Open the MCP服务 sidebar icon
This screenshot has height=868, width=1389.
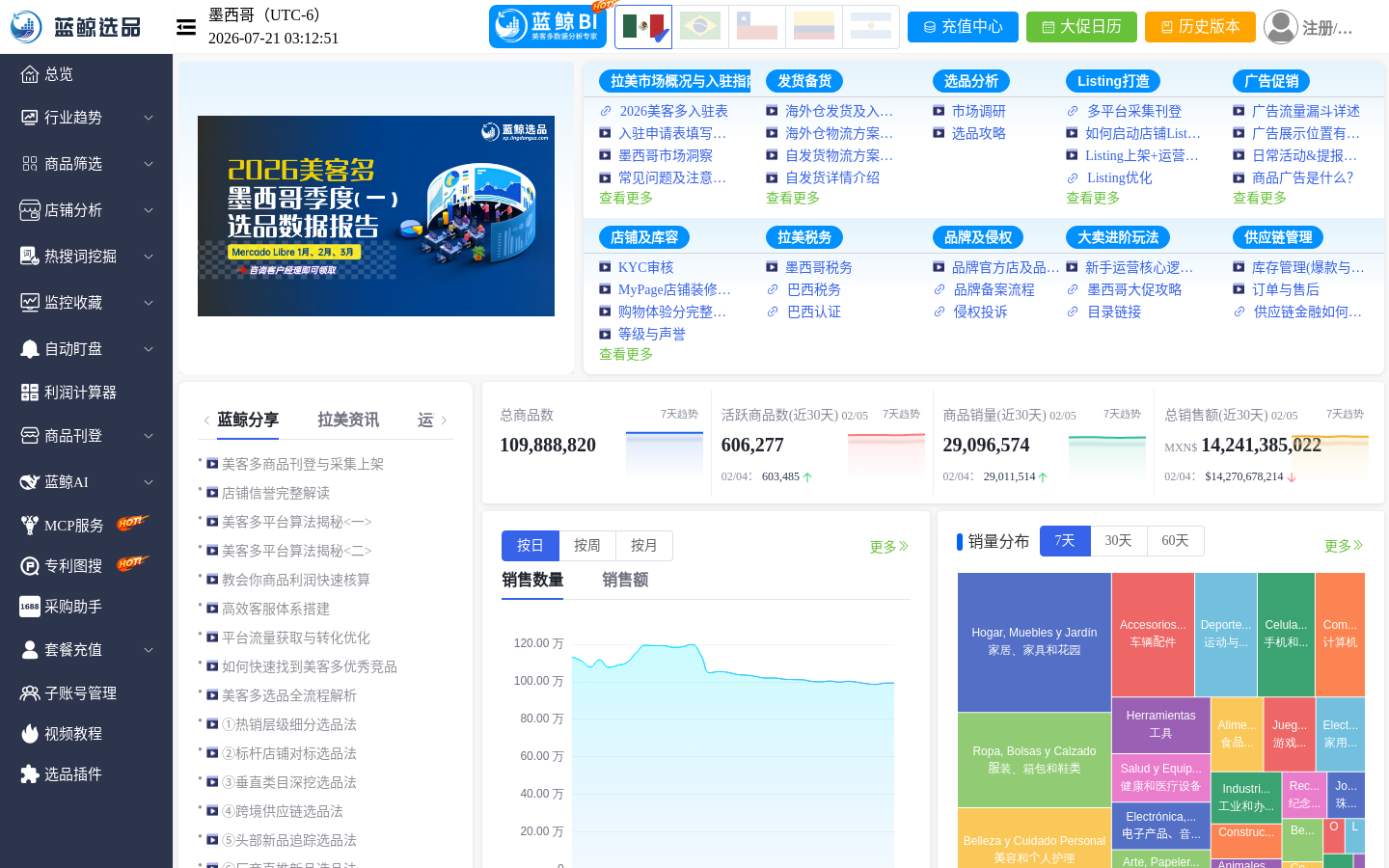pos(30,526)
